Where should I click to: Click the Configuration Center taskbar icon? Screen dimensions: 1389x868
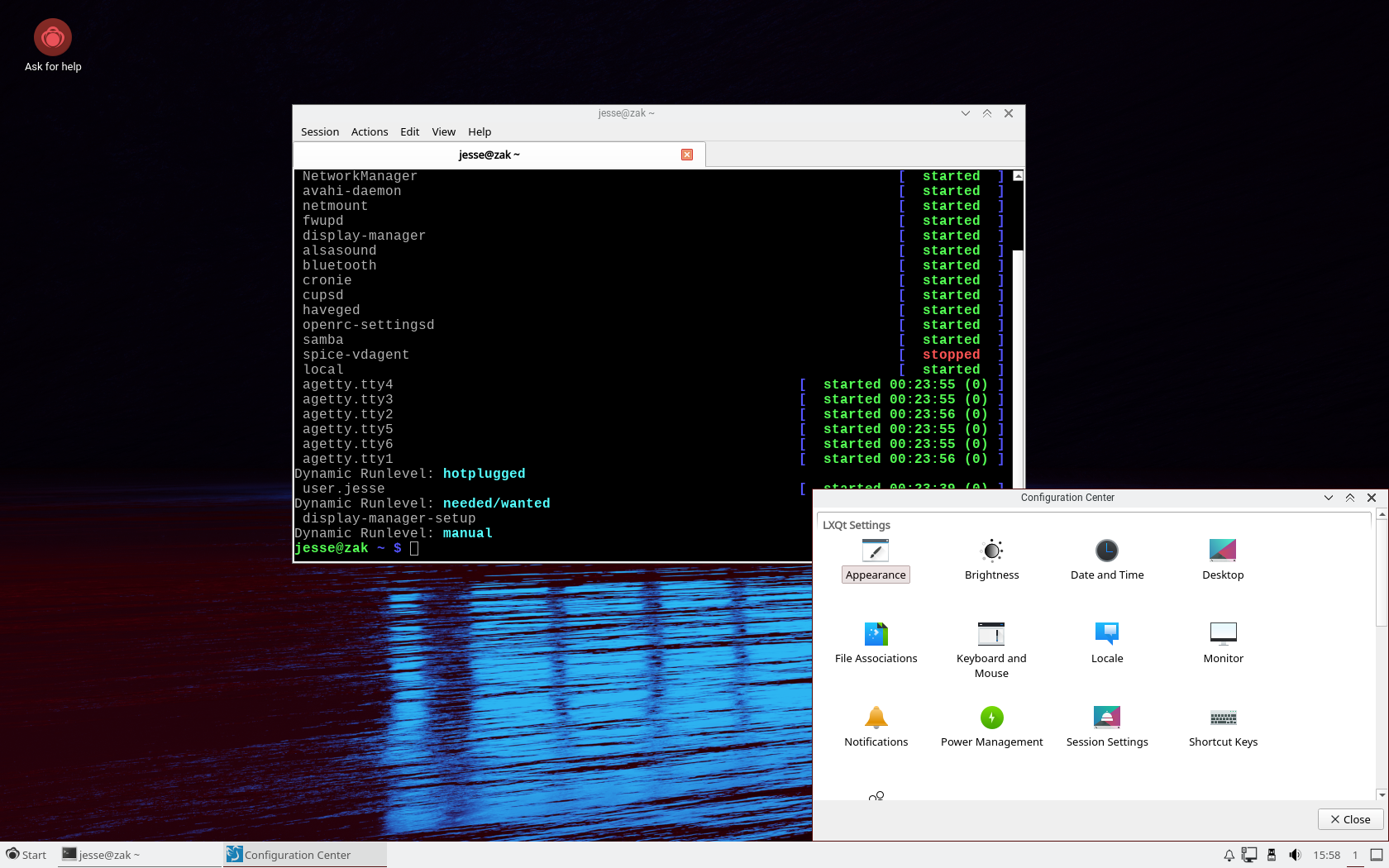pyautogui.click(x=235, y=855)
